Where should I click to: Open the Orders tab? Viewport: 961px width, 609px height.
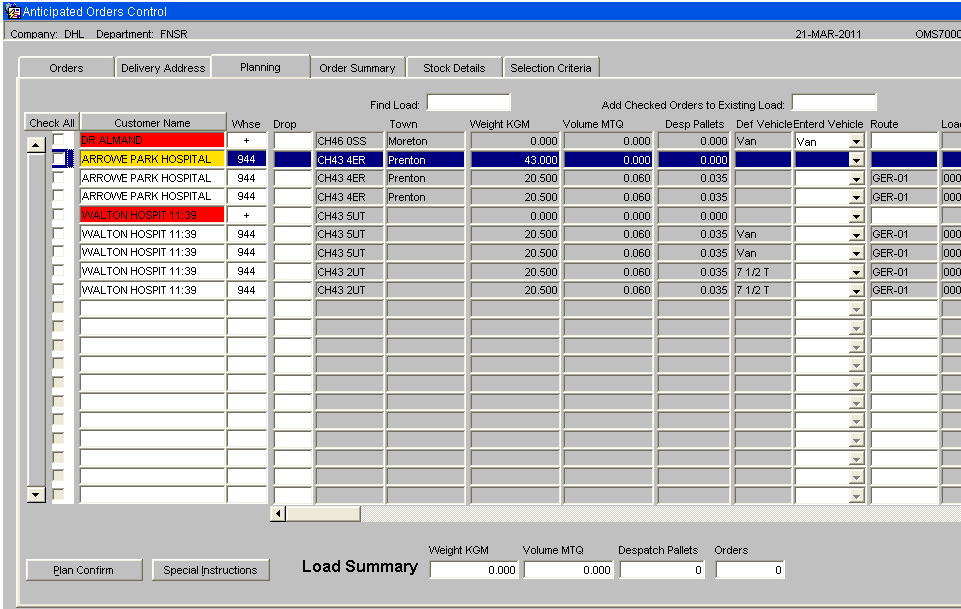click(x=66, y=68)
